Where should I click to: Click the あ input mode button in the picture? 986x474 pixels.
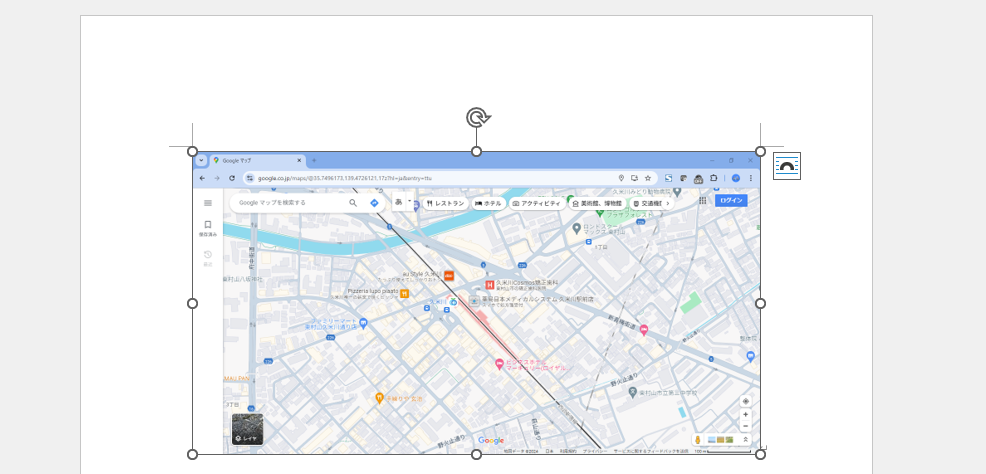pos(399,202)
